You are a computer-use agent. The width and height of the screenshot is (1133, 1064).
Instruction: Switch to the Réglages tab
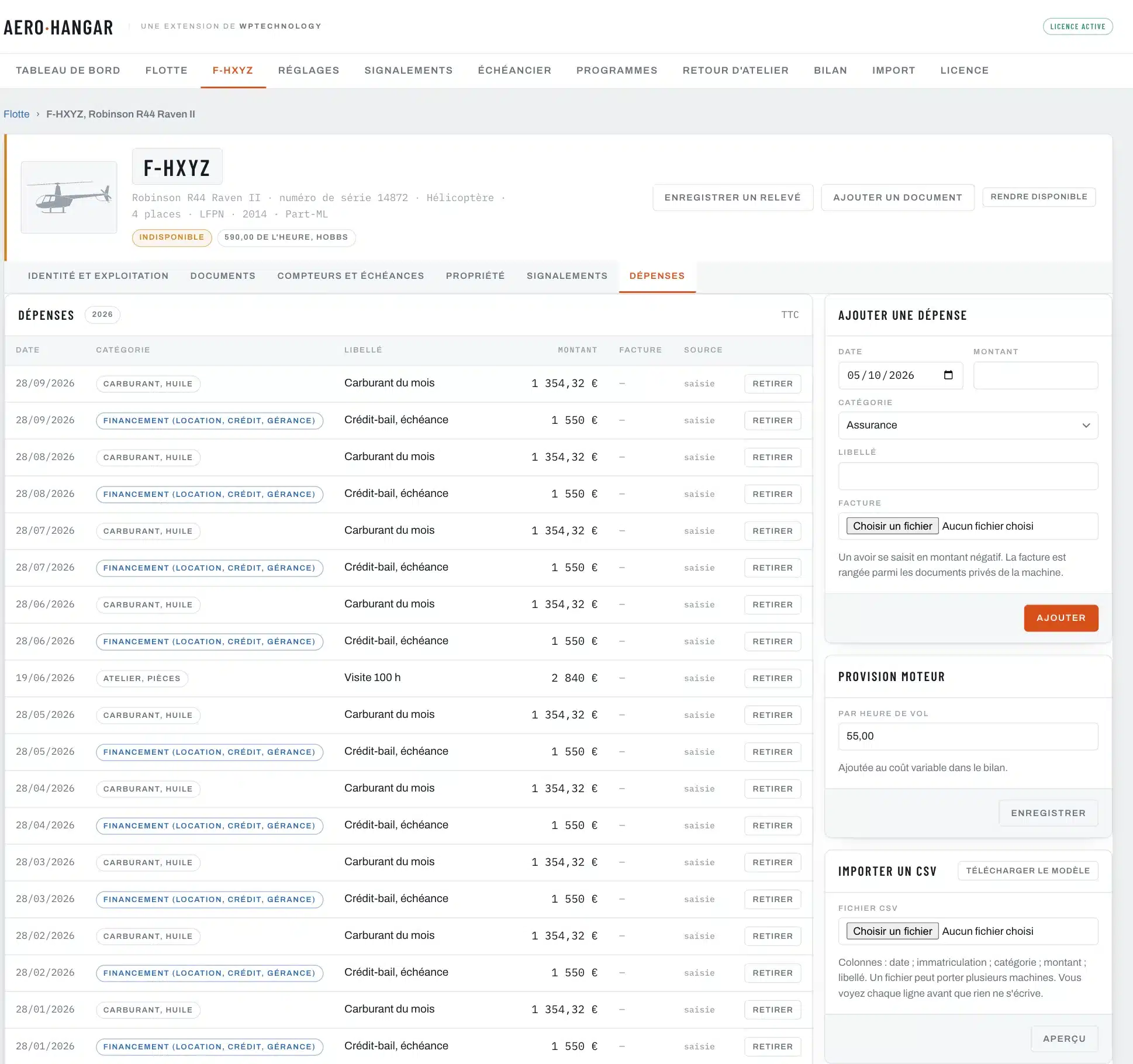pyautogui.click(x=309, y=70)
